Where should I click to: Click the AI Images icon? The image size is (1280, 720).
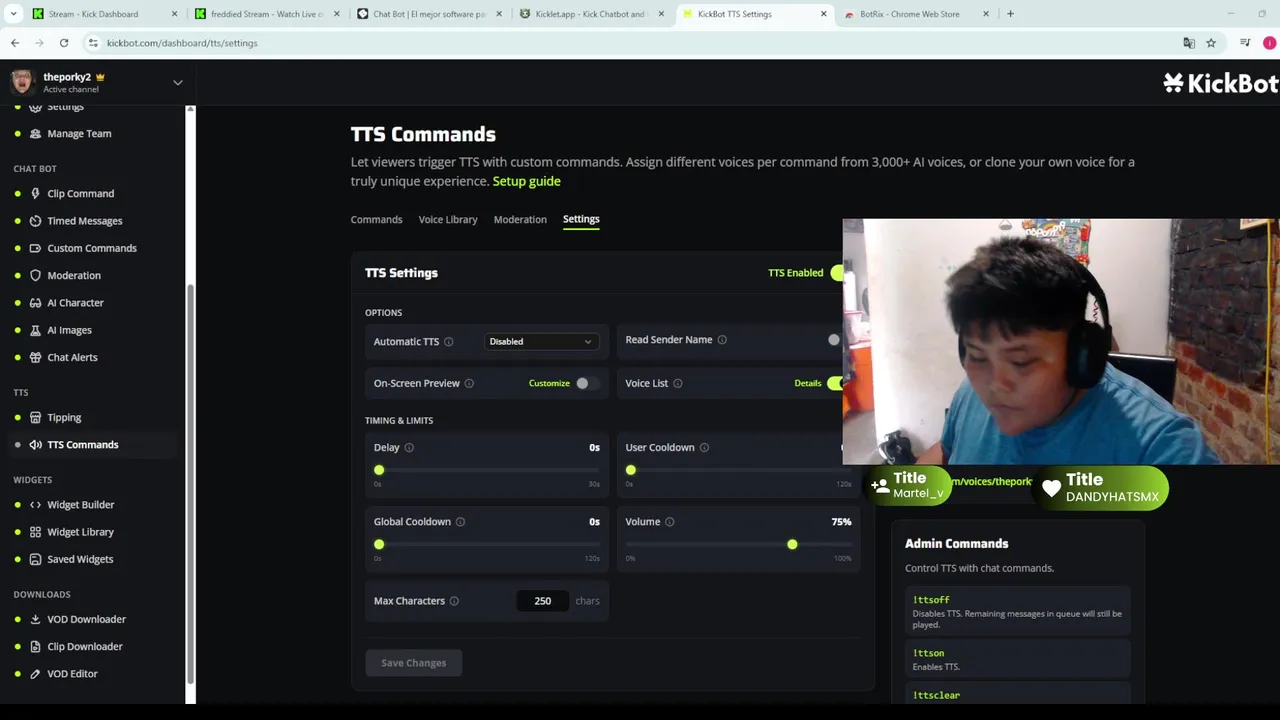(x=36, y=330)
